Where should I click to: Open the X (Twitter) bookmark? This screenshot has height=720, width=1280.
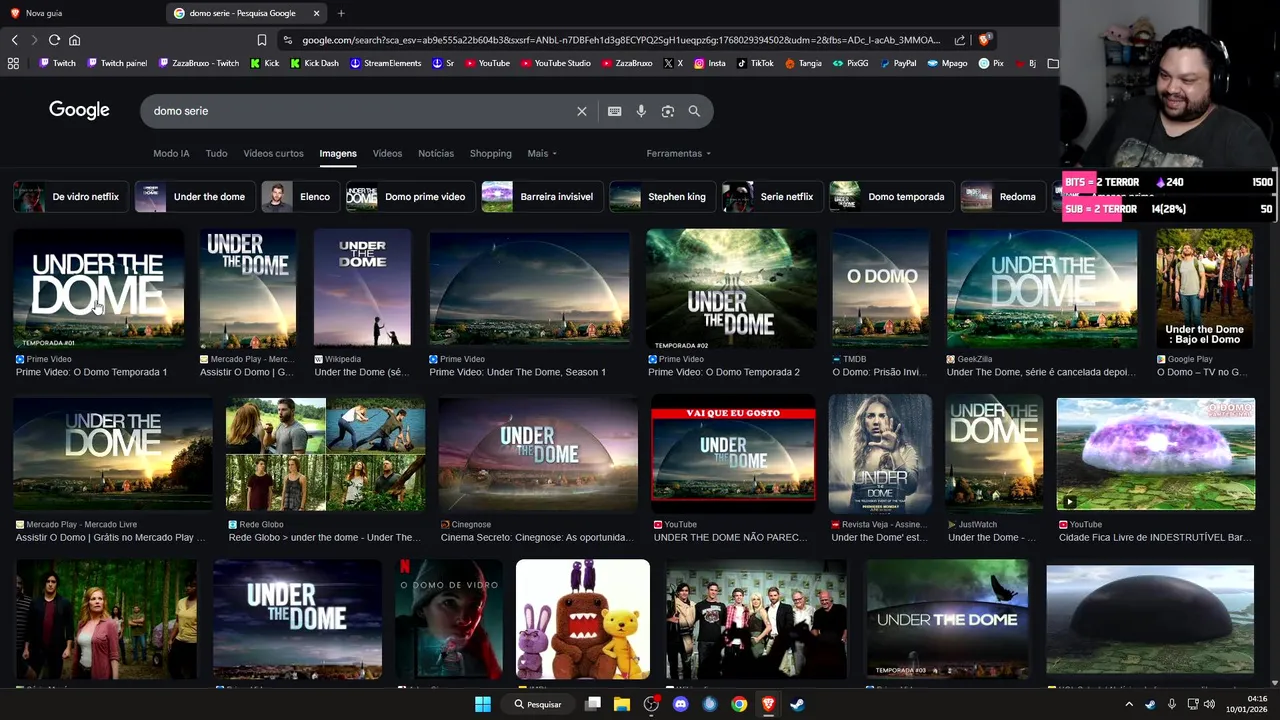[x=674, y=63]
